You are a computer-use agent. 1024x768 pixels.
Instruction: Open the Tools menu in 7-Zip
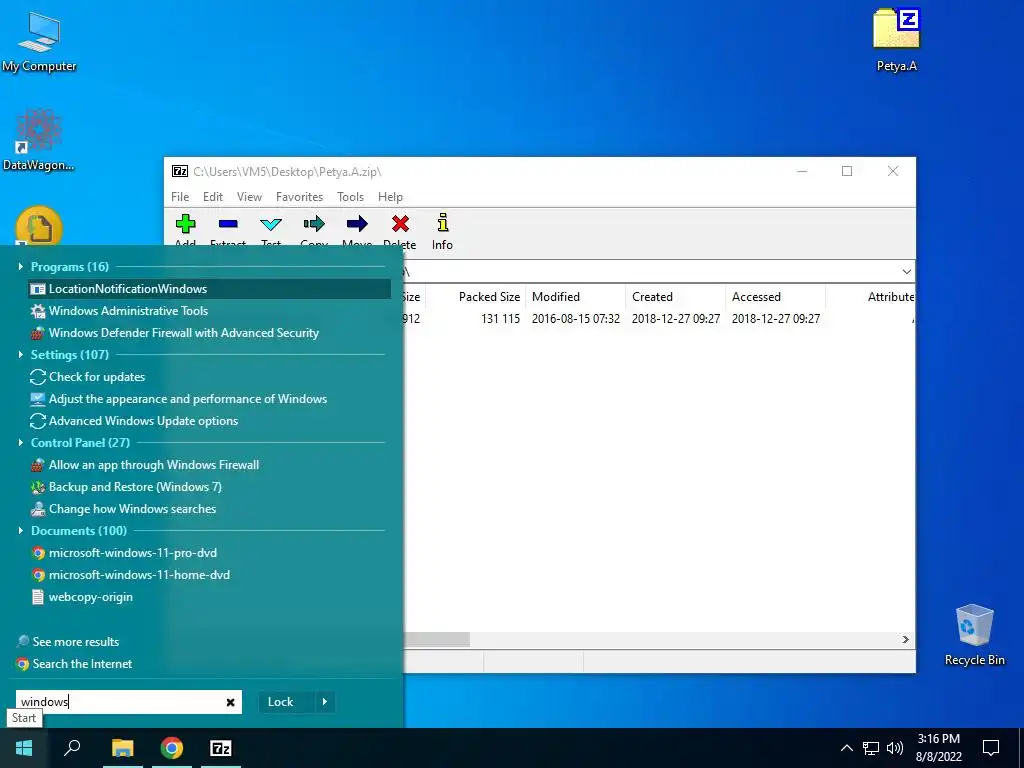click(351, 197)
